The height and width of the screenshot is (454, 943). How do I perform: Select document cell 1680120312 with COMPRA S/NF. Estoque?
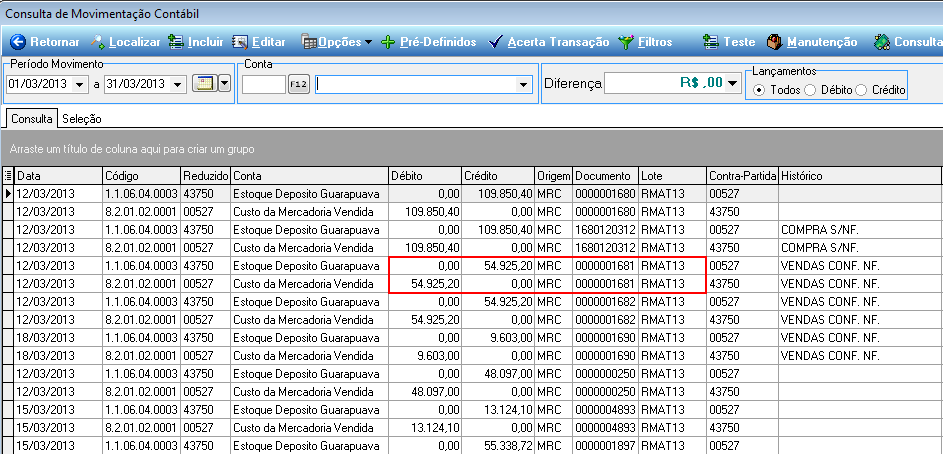(605, 229)
